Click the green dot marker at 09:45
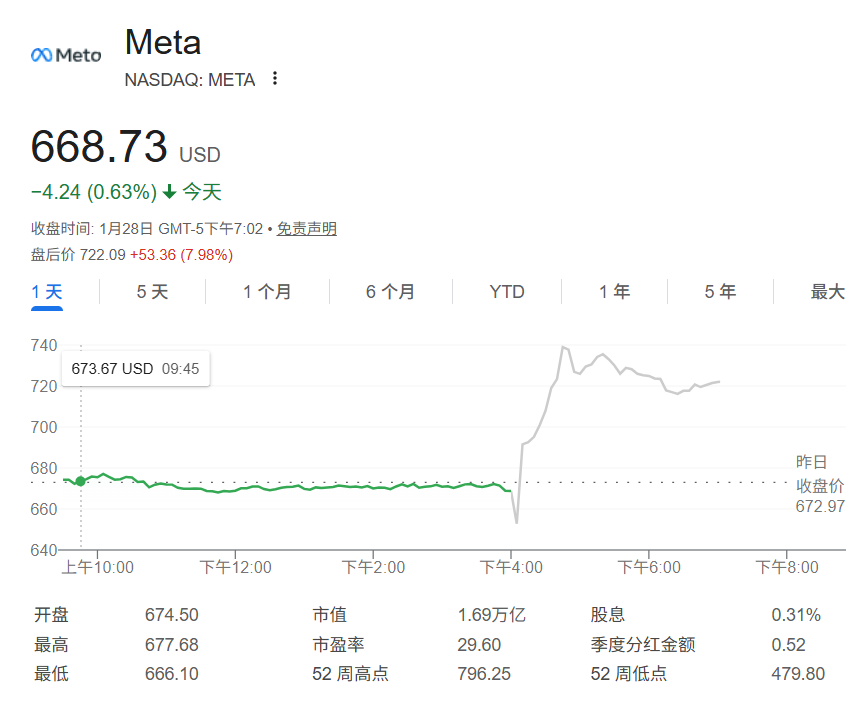This screenshot has height=704, width=850. (x=81, y=481)
